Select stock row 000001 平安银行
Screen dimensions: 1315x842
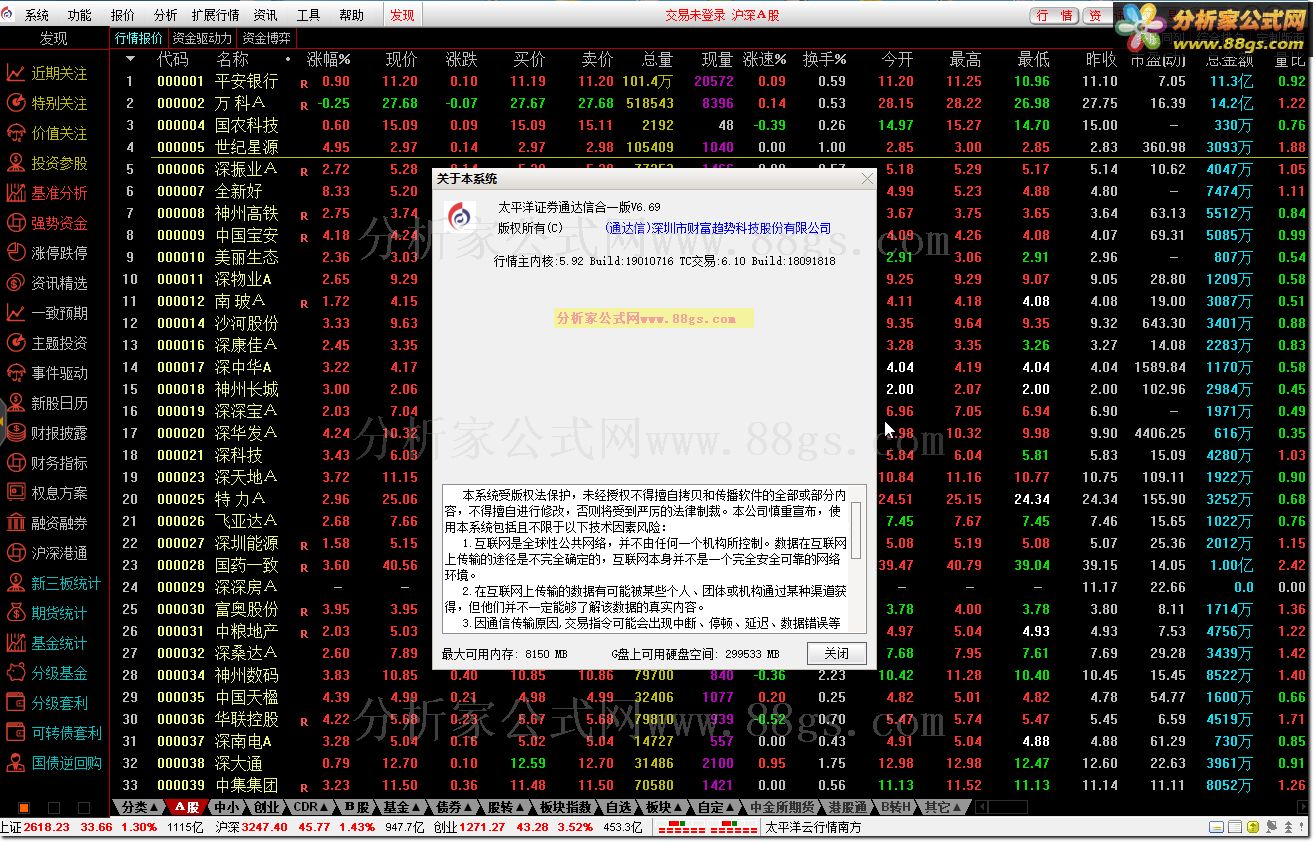pyautogui.click(x=710, y=81)
